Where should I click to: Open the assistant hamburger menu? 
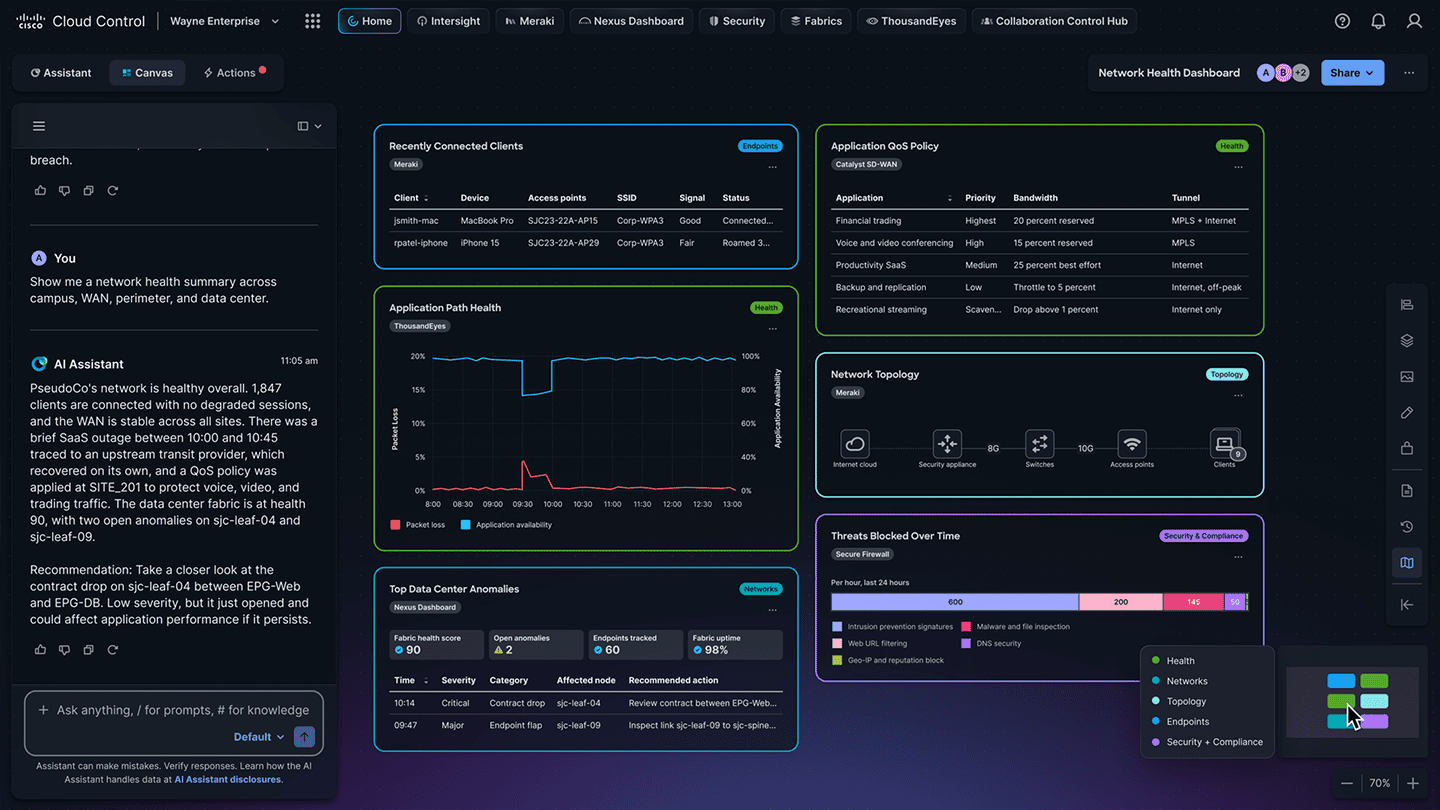(39, 126)
